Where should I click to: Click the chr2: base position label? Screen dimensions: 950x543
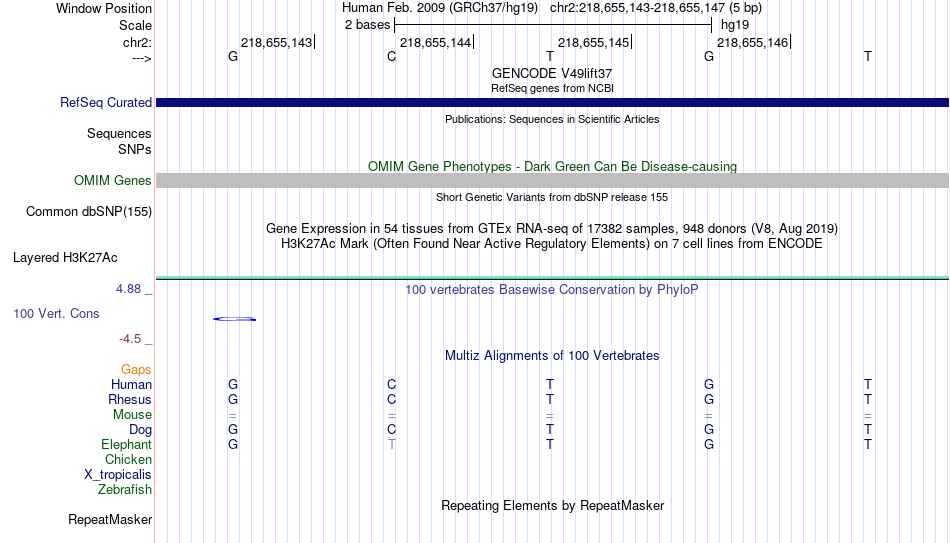point(138,42)
